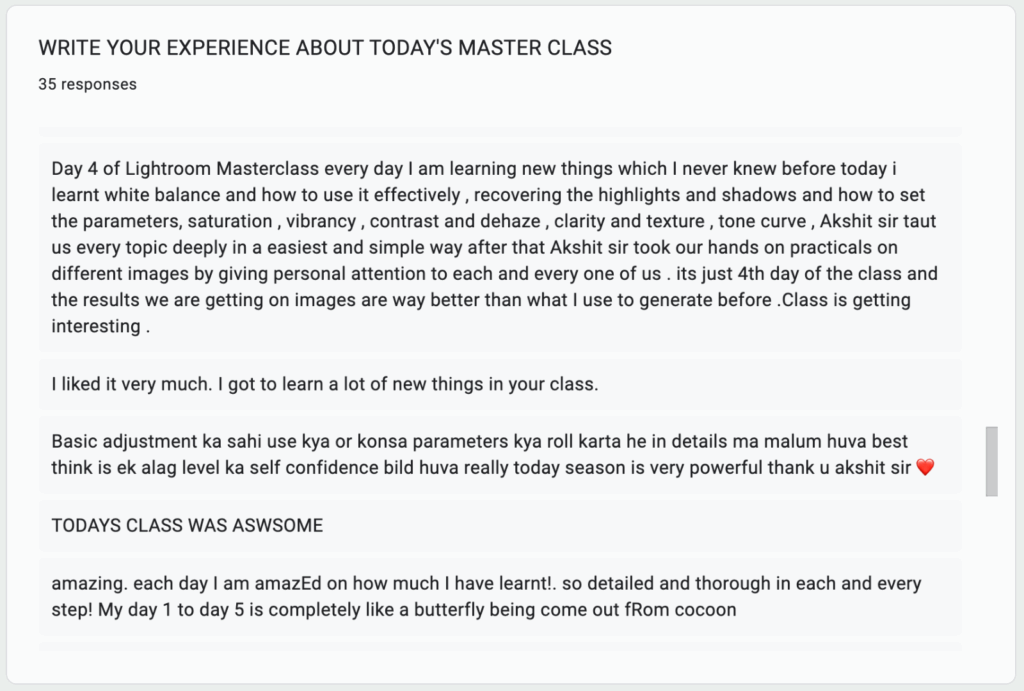Select the 'Basic adjustment ka sahi use' response
Viewport: 1024px width, 691px height.
coord(500,455)
